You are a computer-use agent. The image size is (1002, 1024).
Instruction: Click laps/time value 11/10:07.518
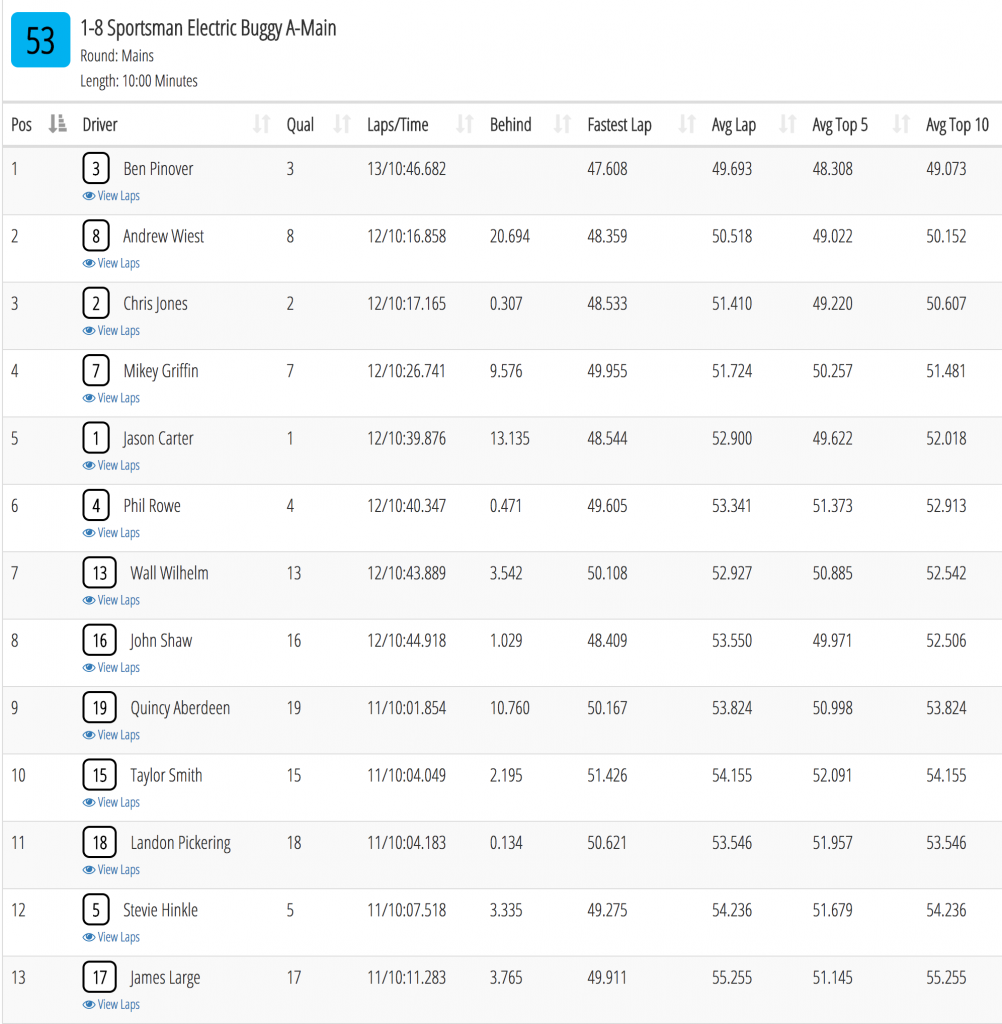point(406,910)
